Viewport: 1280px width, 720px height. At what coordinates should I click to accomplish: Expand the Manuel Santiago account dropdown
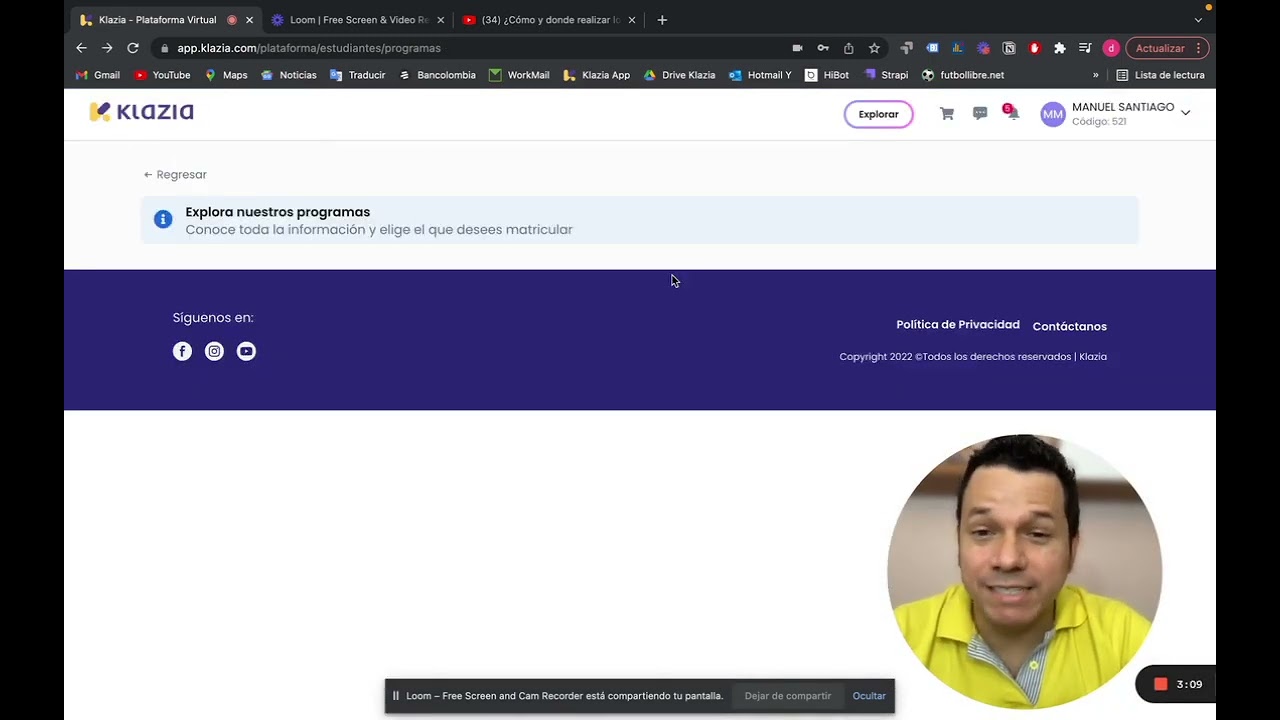point(1185,113)
